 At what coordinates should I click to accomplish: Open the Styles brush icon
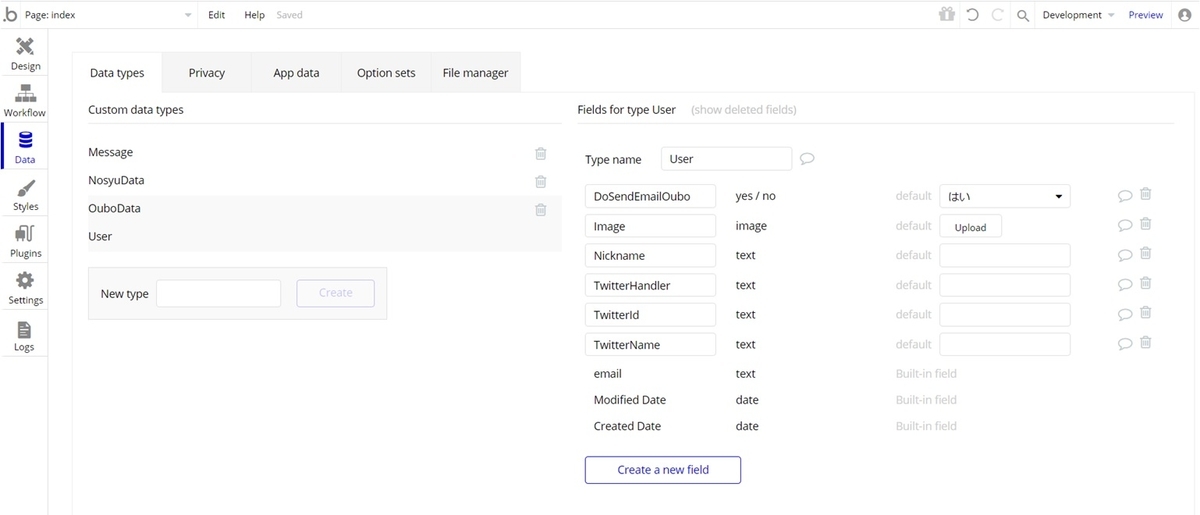pos(25,188)
